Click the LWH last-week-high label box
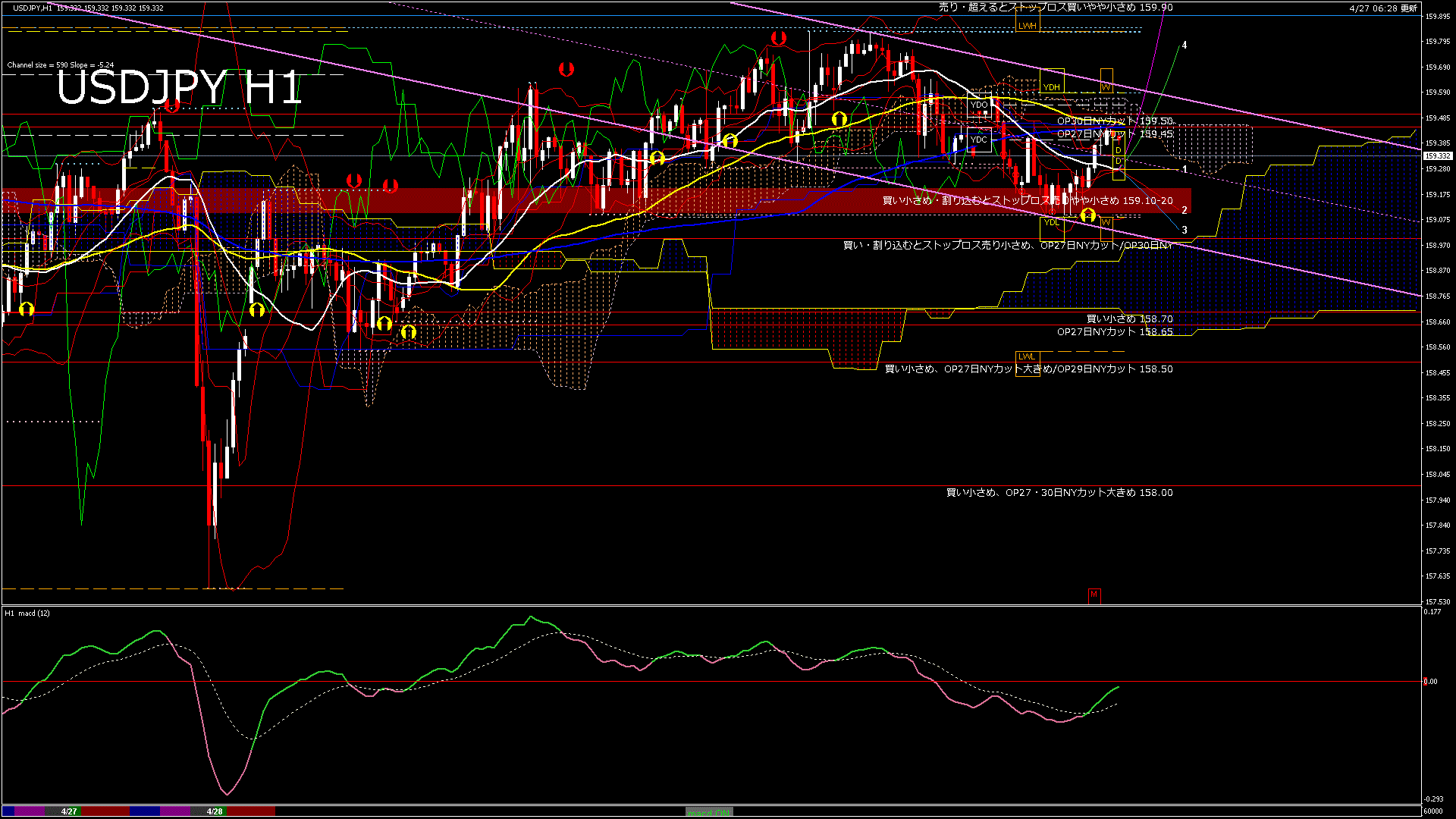 [x=1027, y=26]
